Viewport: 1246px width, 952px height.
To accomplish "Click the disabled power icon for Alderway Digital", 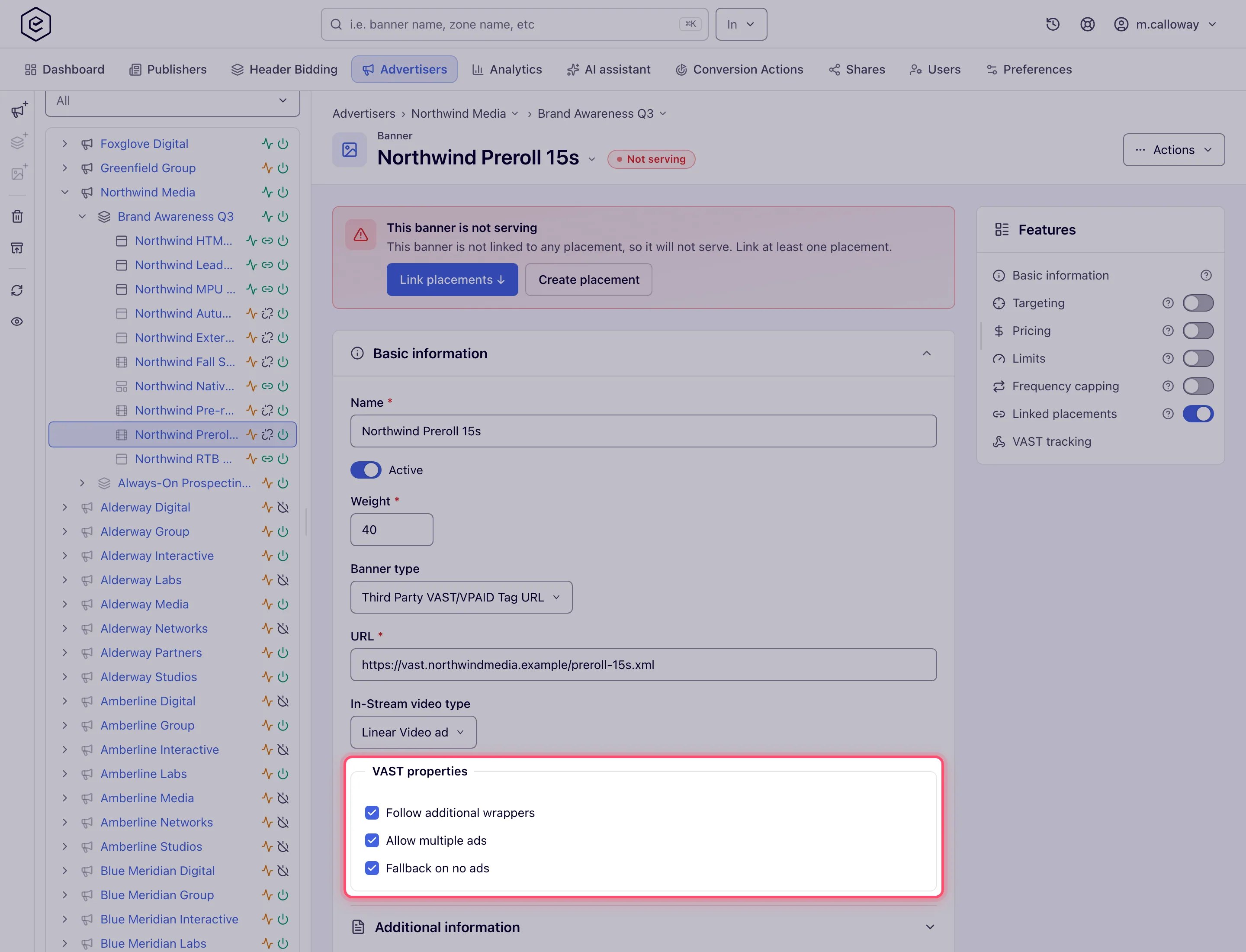I will pos(283,507).
